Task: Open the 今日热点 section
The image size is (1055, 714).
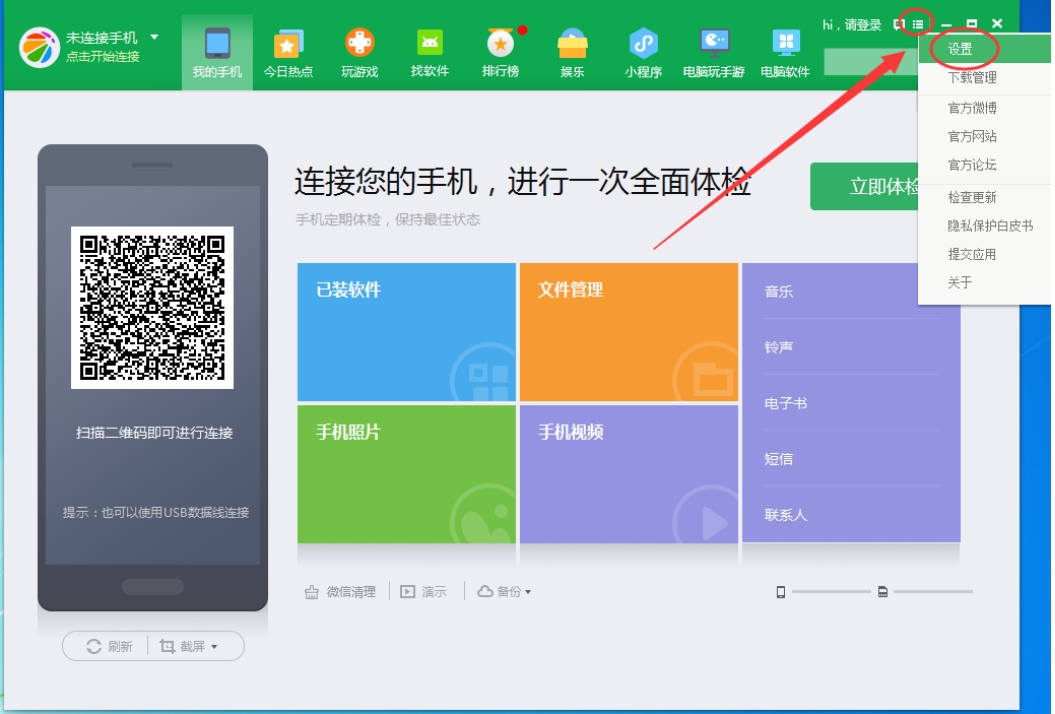Action: pos(288,52)
